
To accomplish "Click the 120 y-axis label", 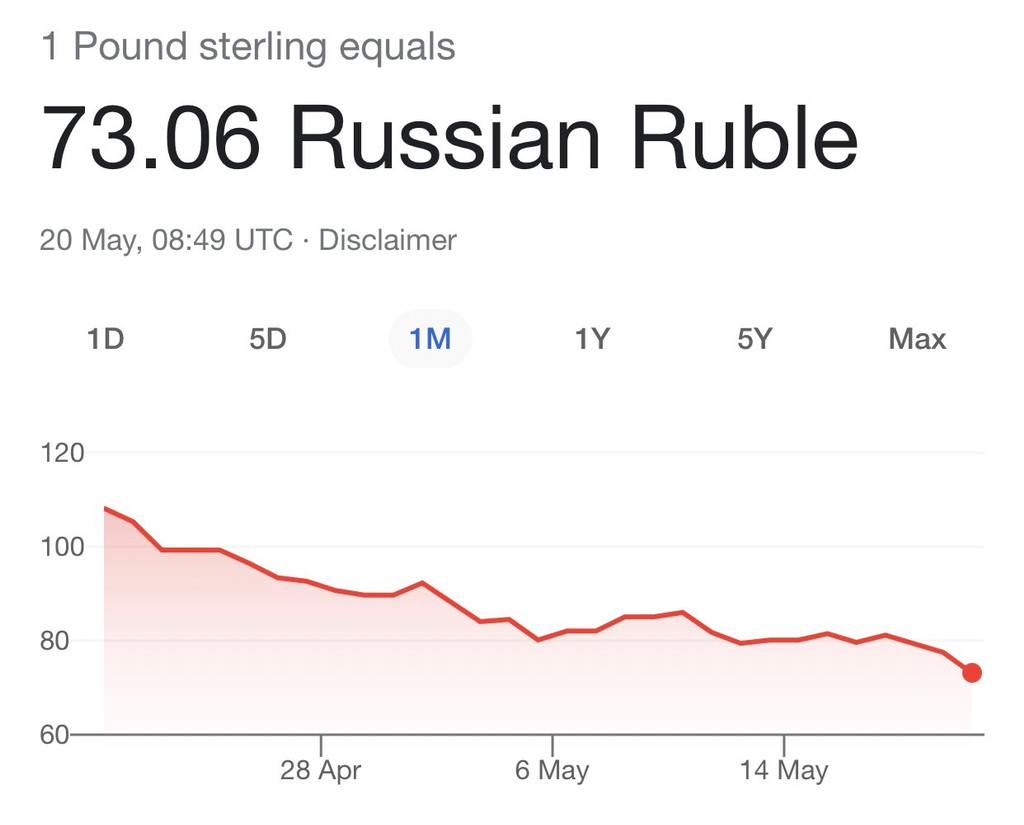I will point(63,453).
